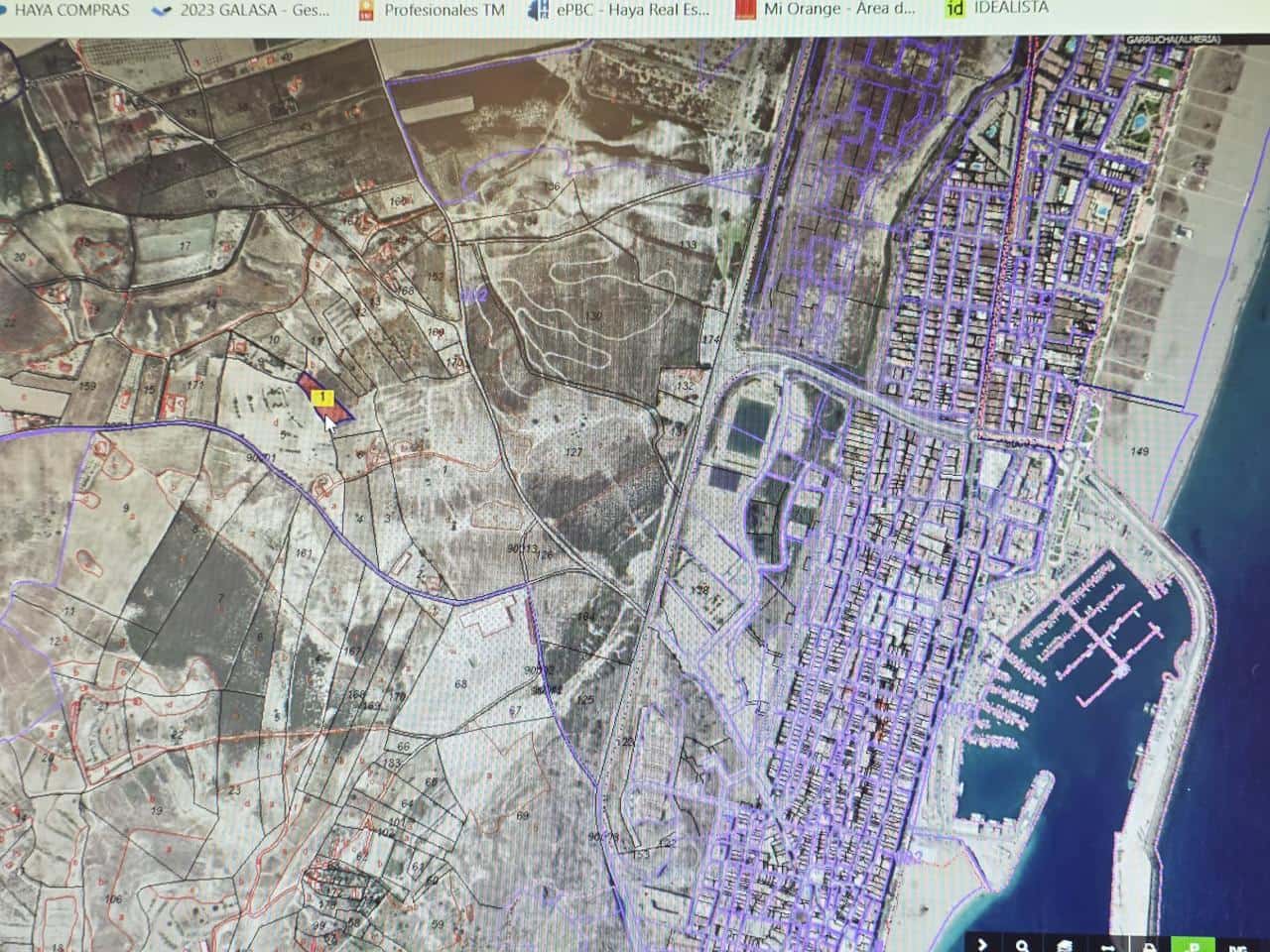Click the rightmost toolbar button
The image size is (1270, 952).
pos(1236,943)
